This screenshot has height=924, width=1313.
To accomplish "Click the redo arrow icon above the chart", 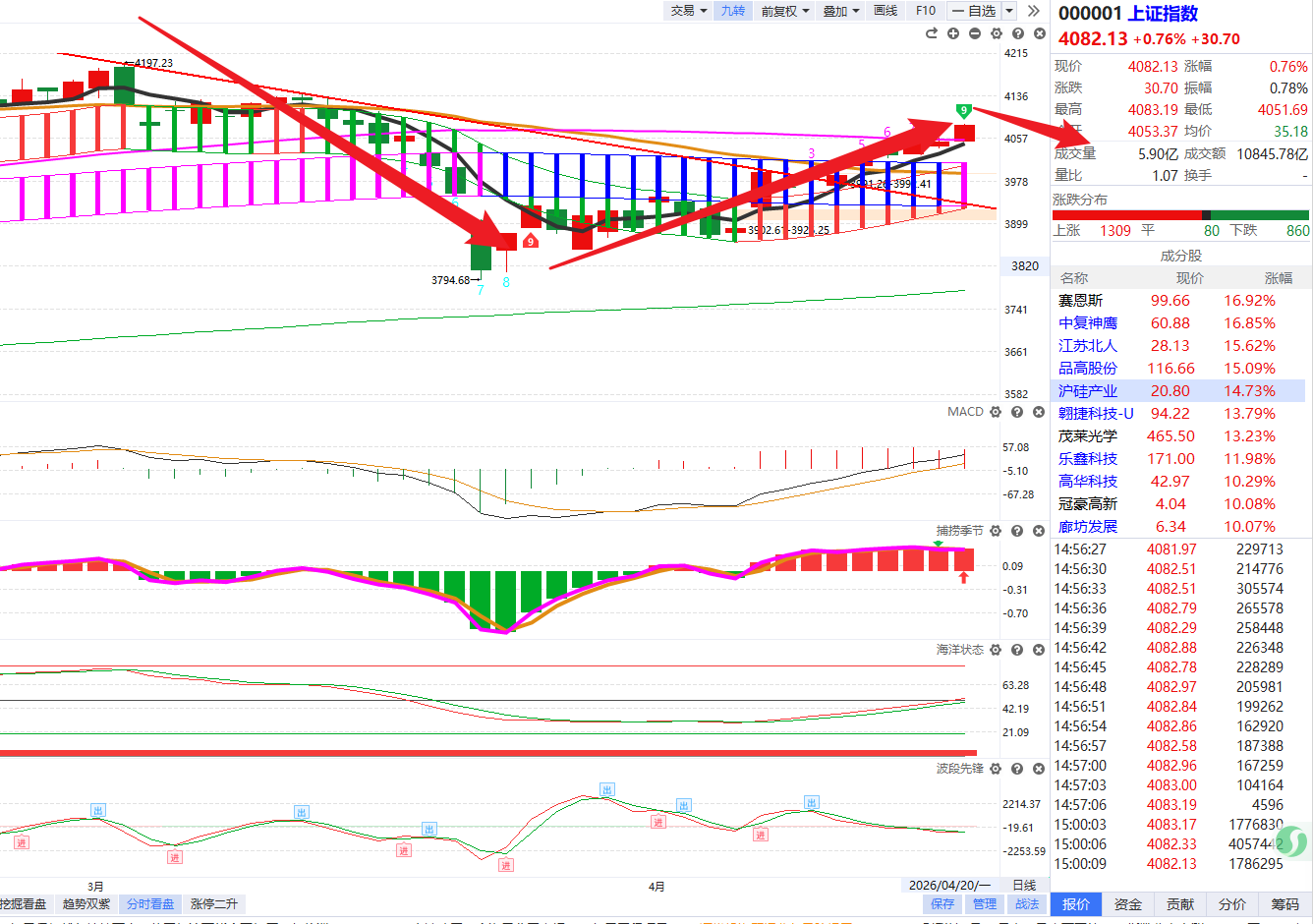I will 931,33.
